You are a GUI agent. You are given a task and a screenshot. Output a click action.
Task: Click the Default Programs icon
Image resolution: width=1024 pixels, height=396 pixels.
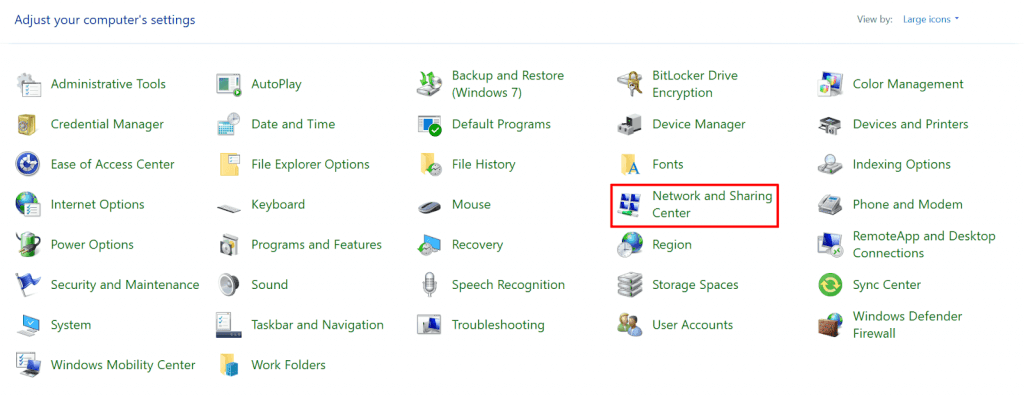pyautogui.click(x=429, y=124)
